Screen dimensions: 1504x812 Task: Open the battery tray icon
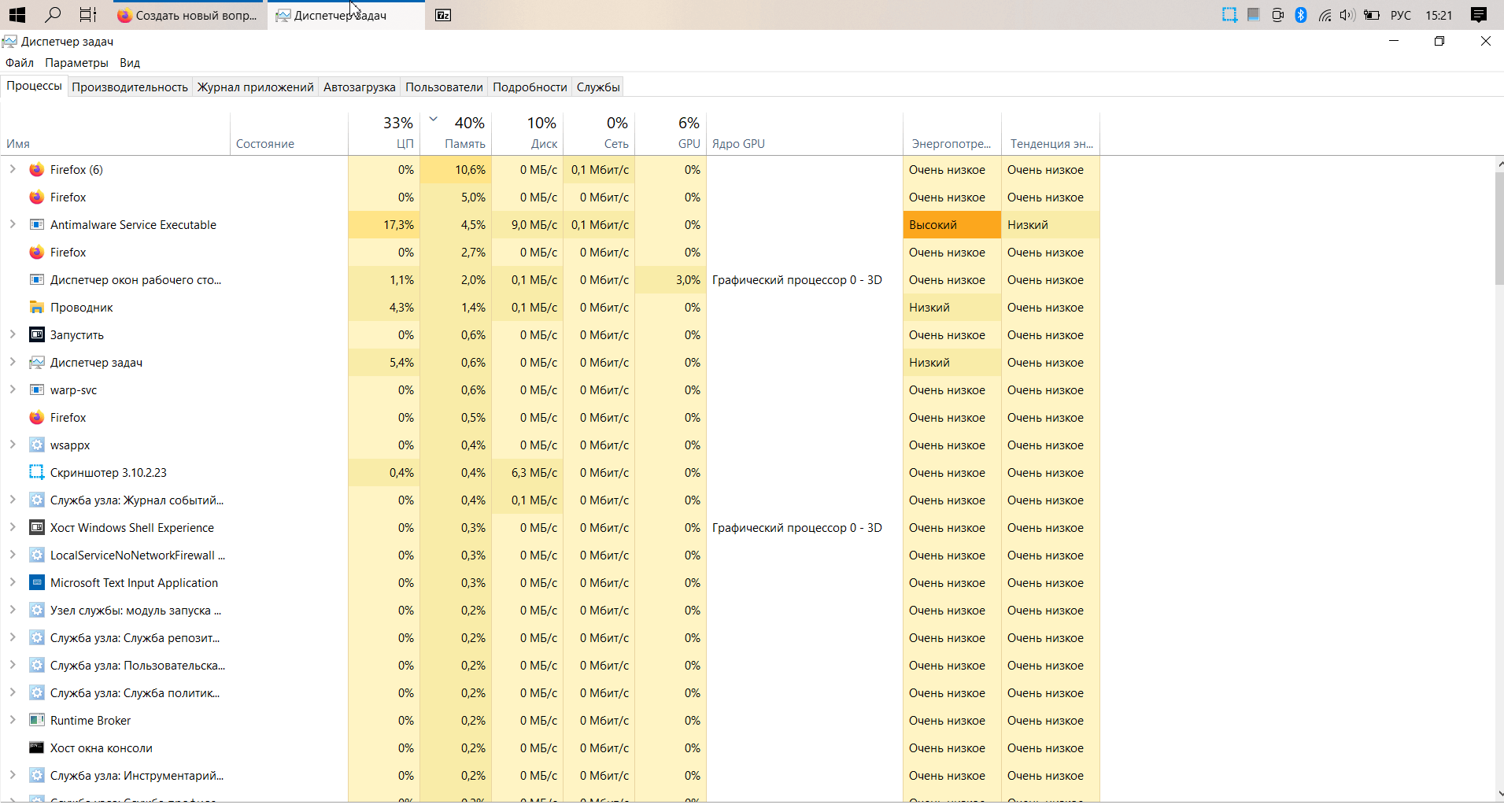click(1372, 15)
